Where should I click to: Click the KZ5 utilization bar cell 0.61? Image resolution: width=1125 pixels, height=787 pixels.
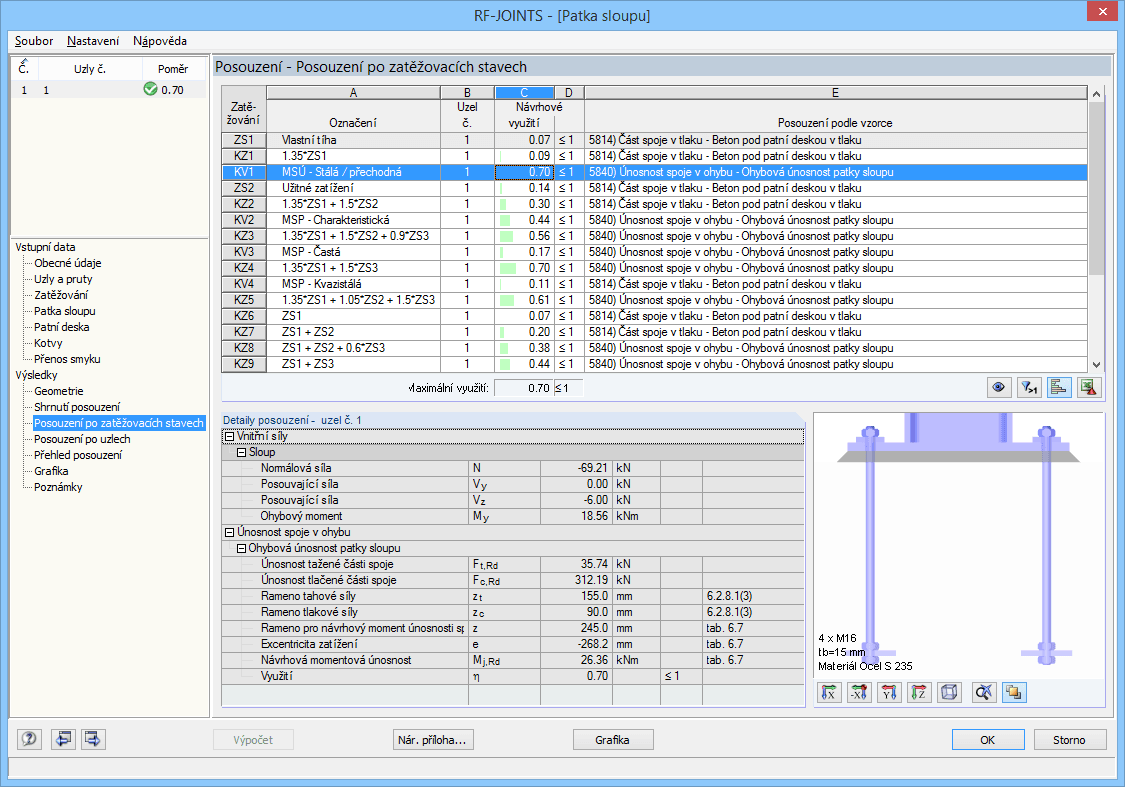tap(524, 300)
